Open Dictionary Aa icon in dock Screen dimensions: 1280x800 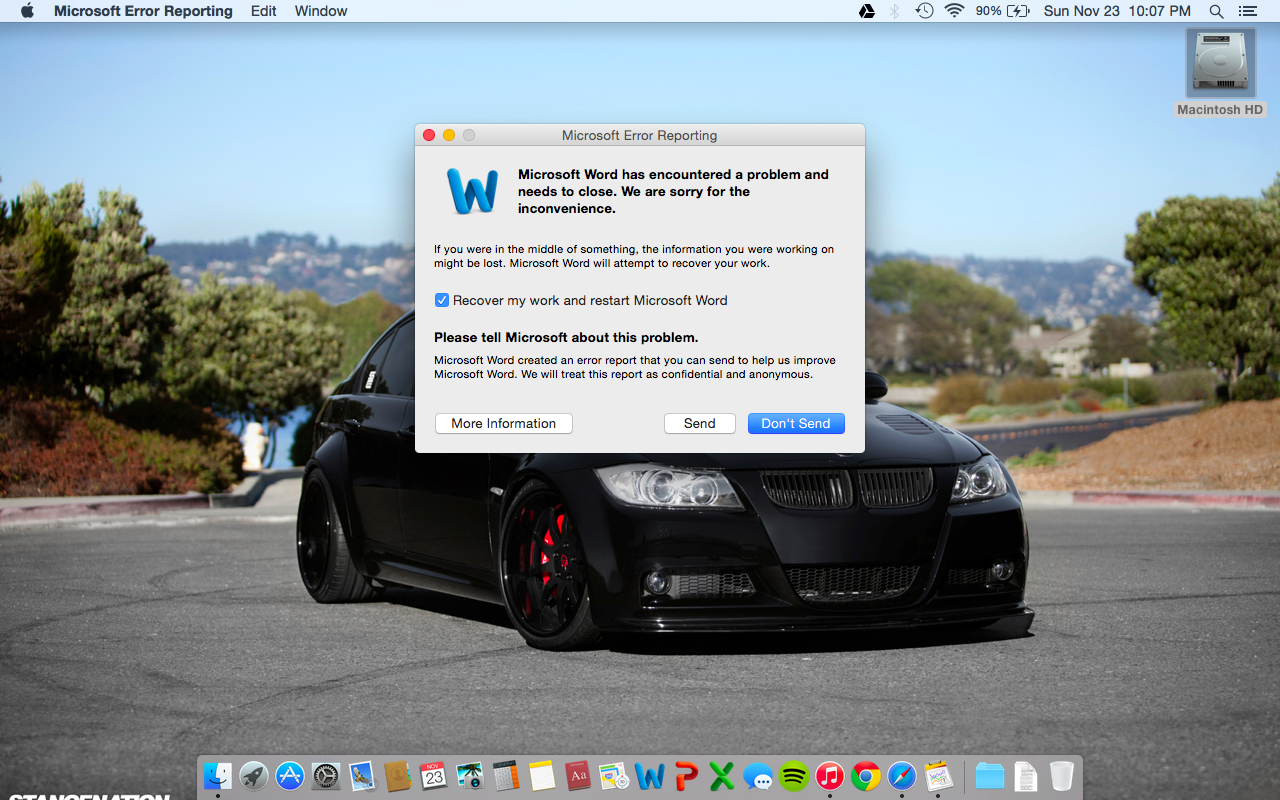[x=578, y=775]
